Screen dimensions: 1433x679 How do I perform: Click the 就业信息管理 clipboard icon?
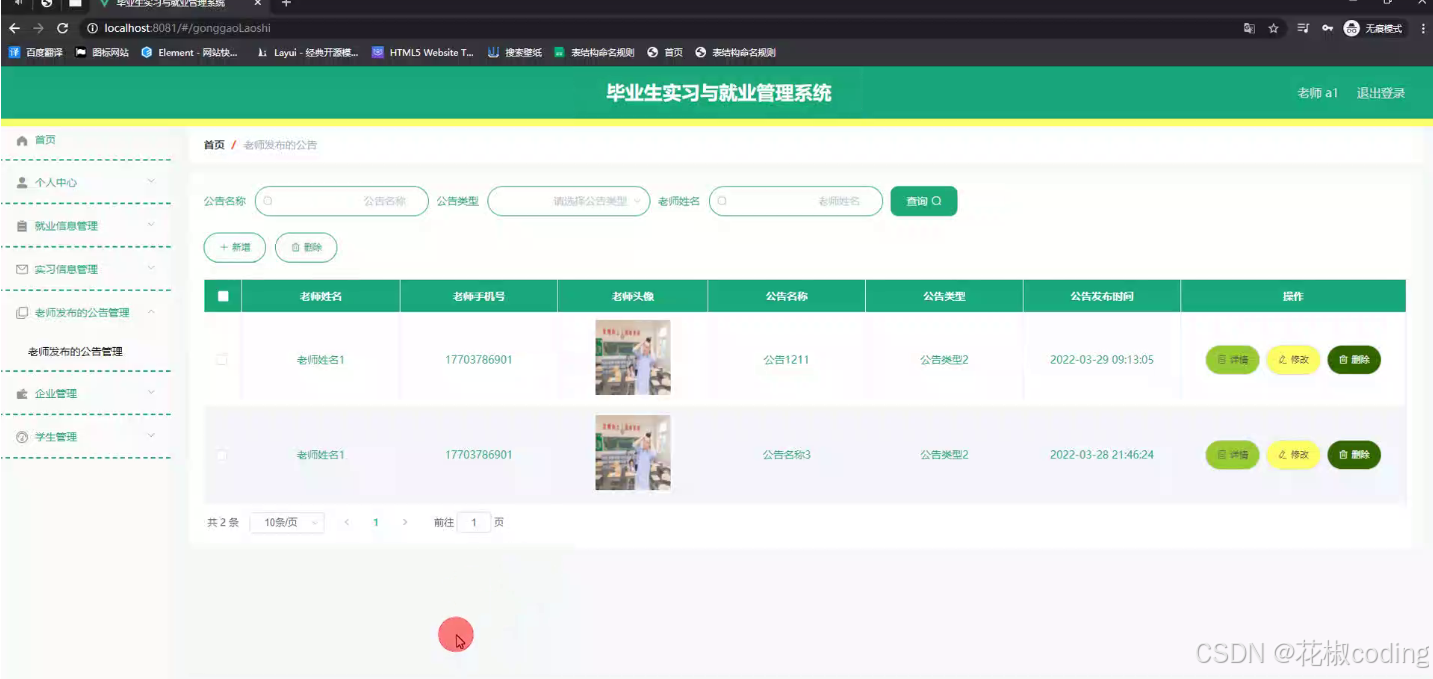[21, 225]
